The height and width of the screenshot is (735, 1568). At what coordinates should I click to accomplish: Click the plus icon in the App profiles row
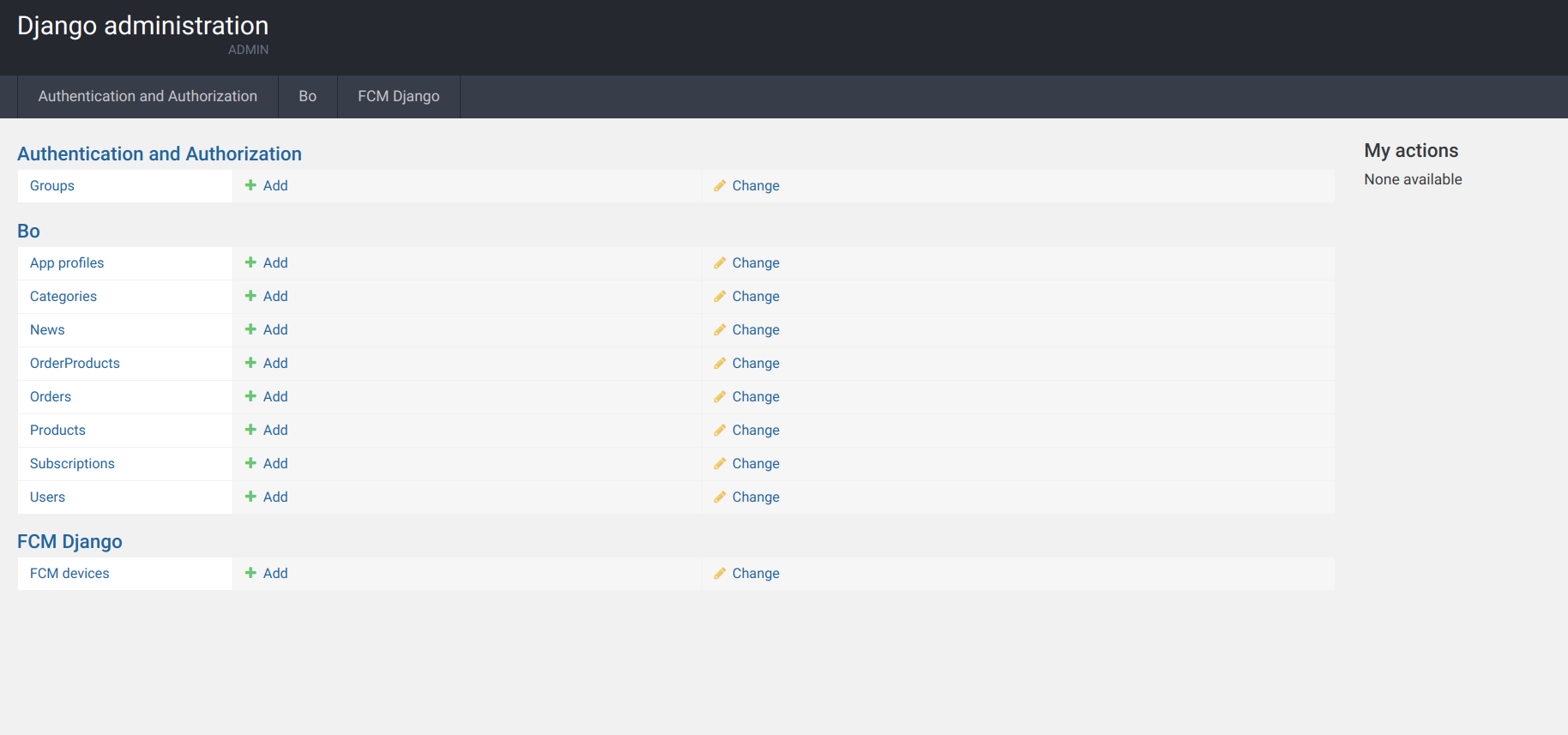(250, 262)
